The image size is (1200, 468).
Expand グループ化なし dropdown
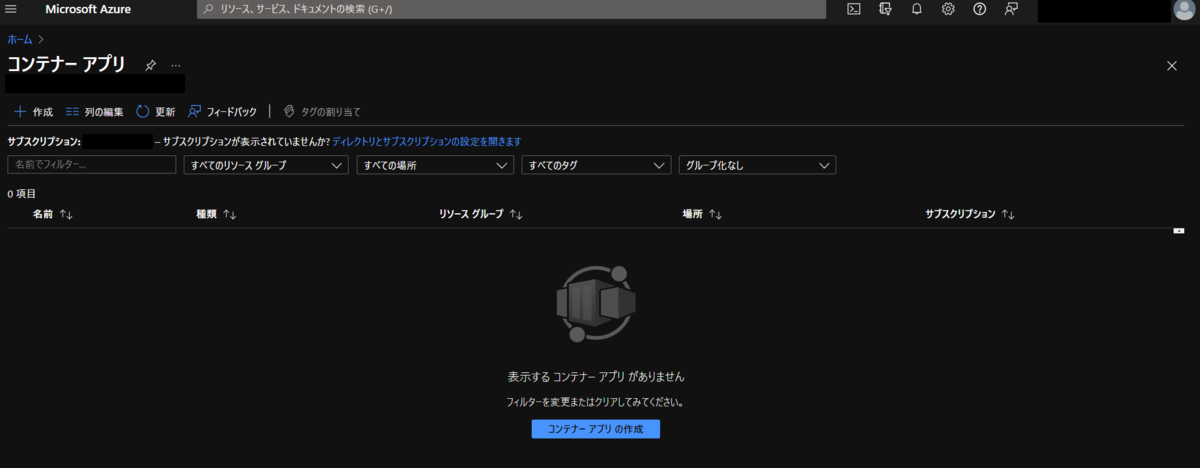click(x=757, y=165)
